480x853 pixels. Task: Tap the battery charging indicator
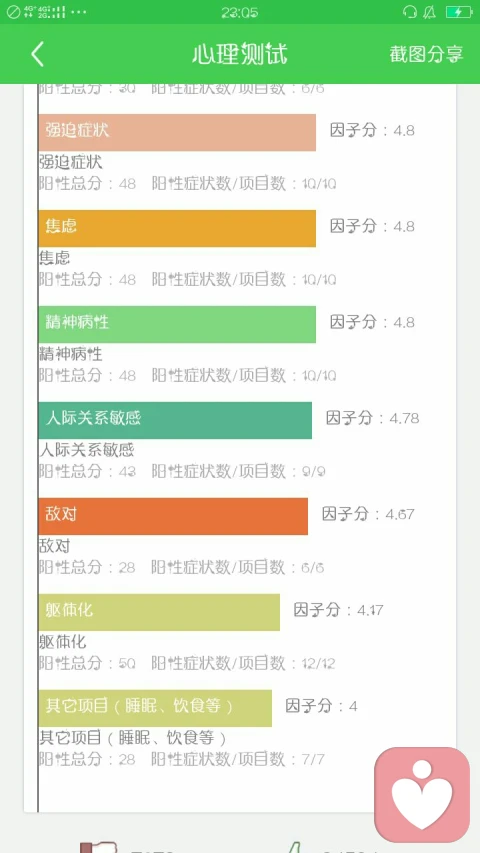[x=458, y=12]
